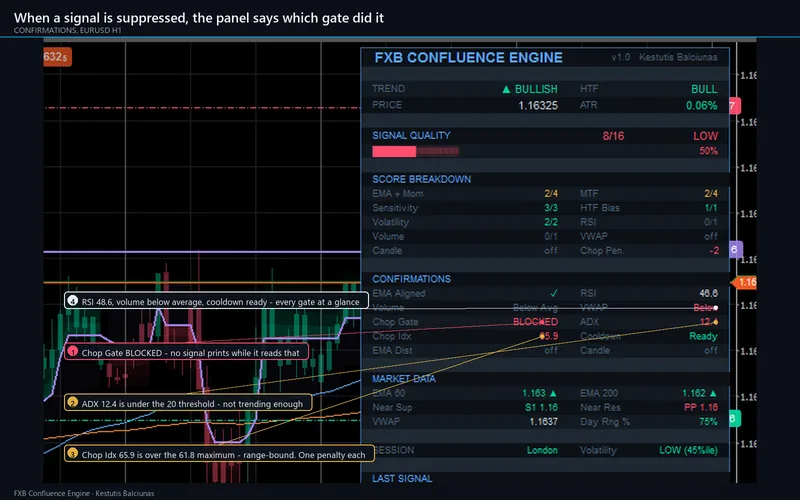The height and width of the screenshot is (500, 800).
Task: Click the EMA Aligned green check mark
Action: tap(554, 293)
